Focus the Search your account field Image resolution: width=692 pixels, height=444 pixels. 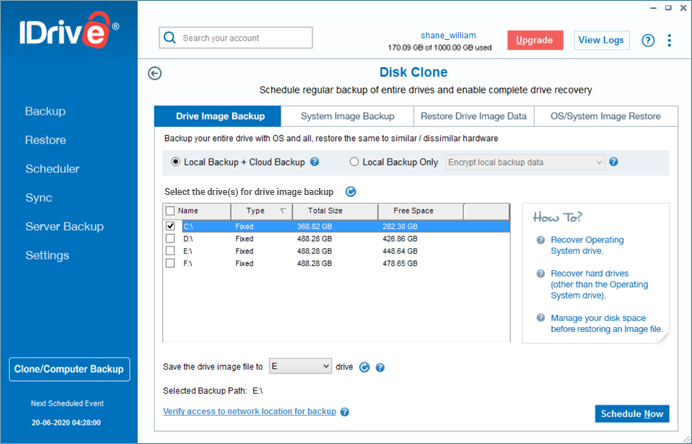[x=236, y=38]
